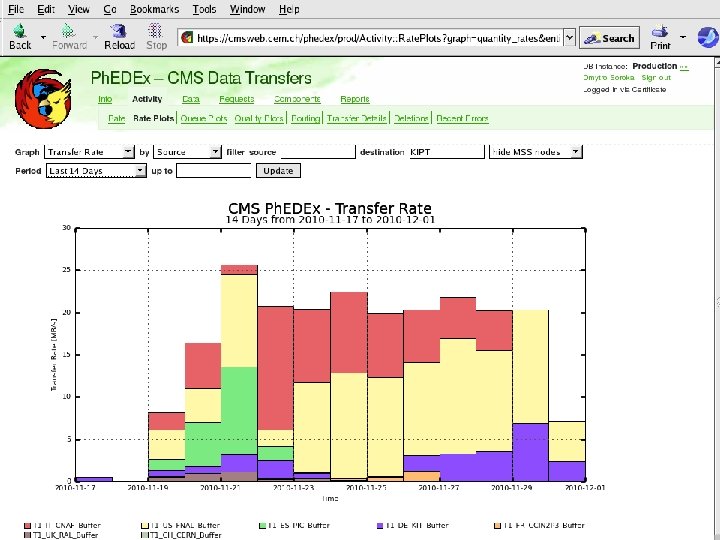Click the site icon in URL bar
This screenshot has width=720, height=540.
187,38
